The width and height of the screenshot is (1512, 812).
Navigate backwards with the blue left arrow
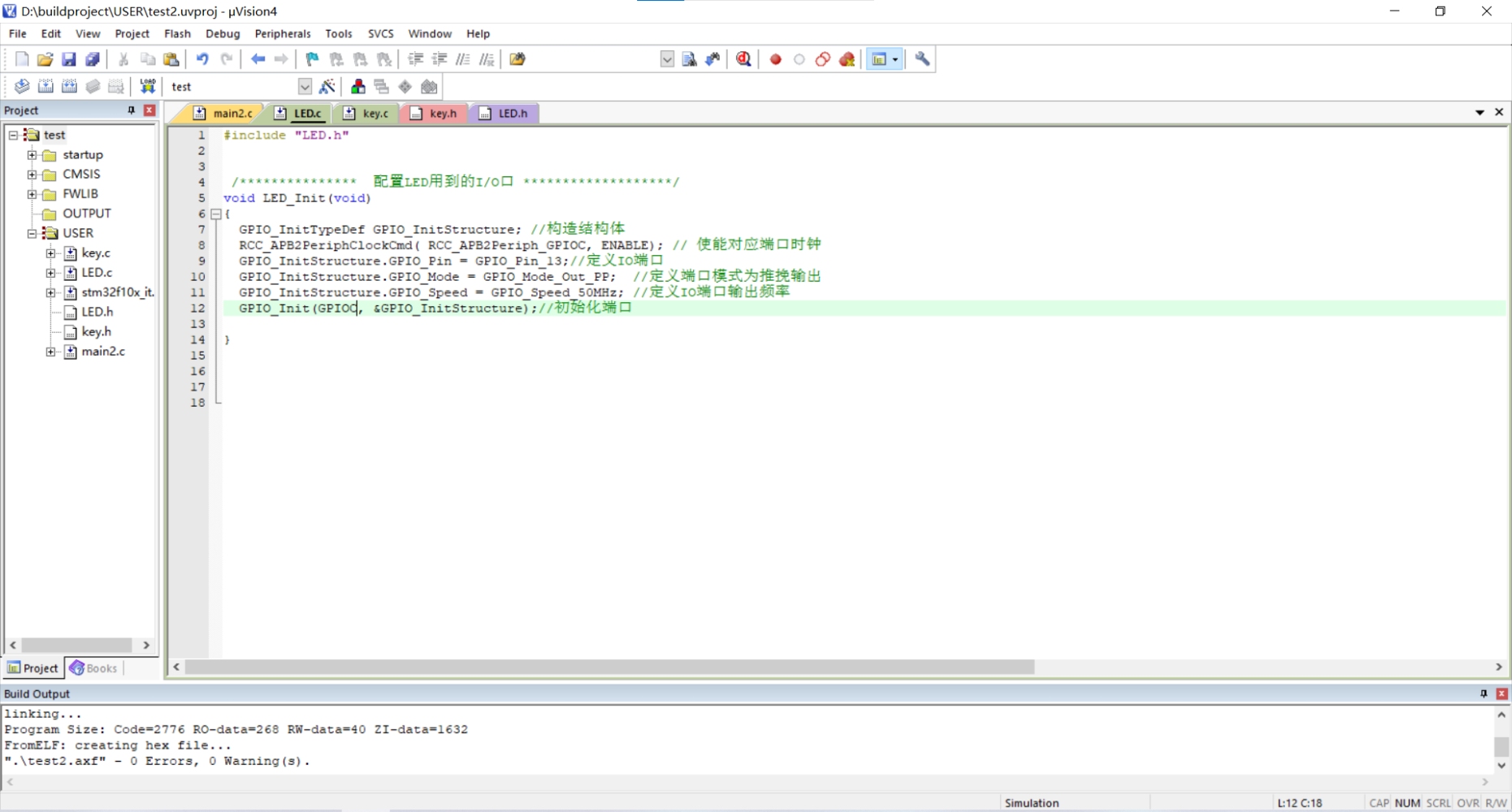pyautogui.click(x=258, y=59)
